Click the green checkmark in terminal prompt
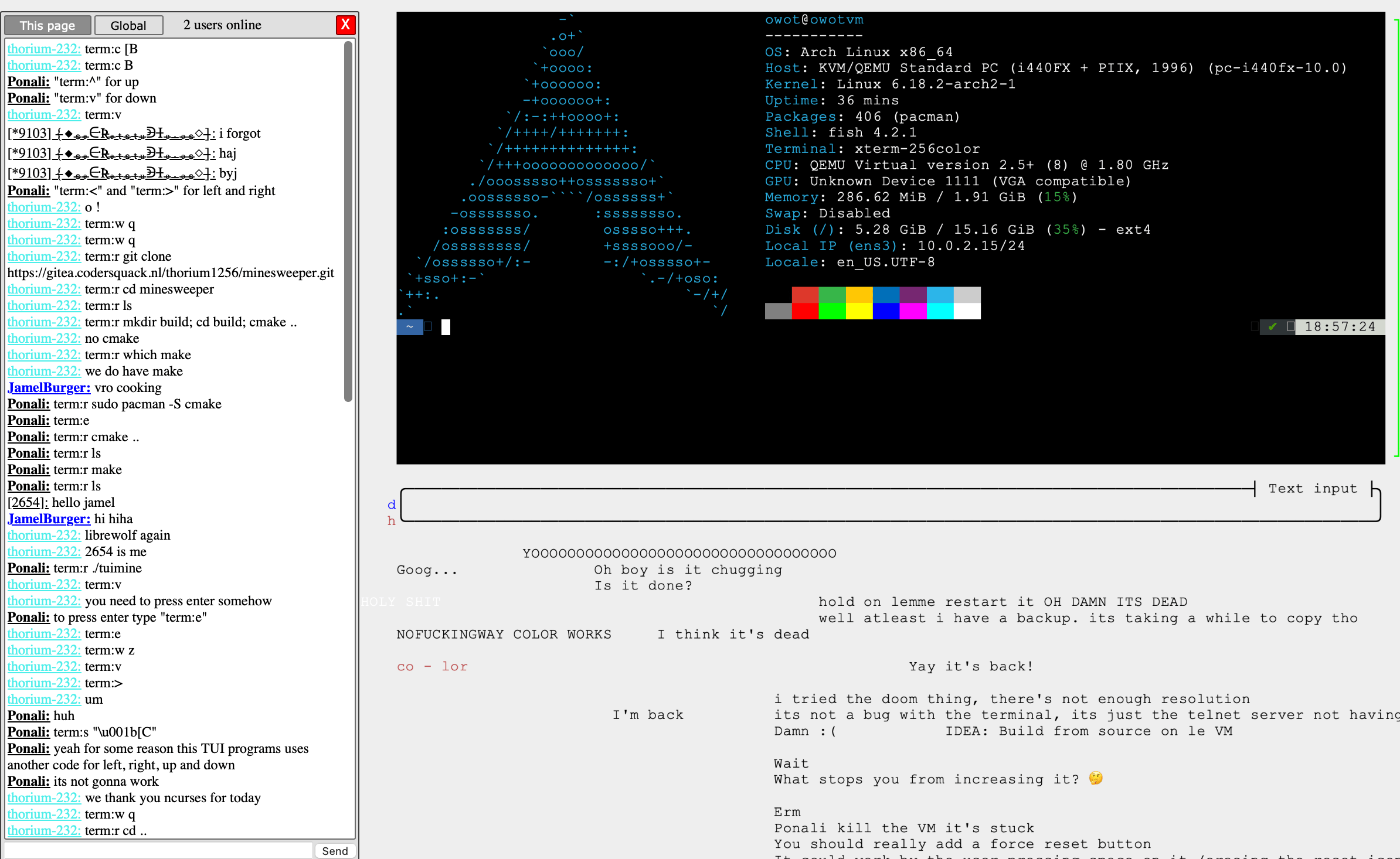 tap(1272, 327)
